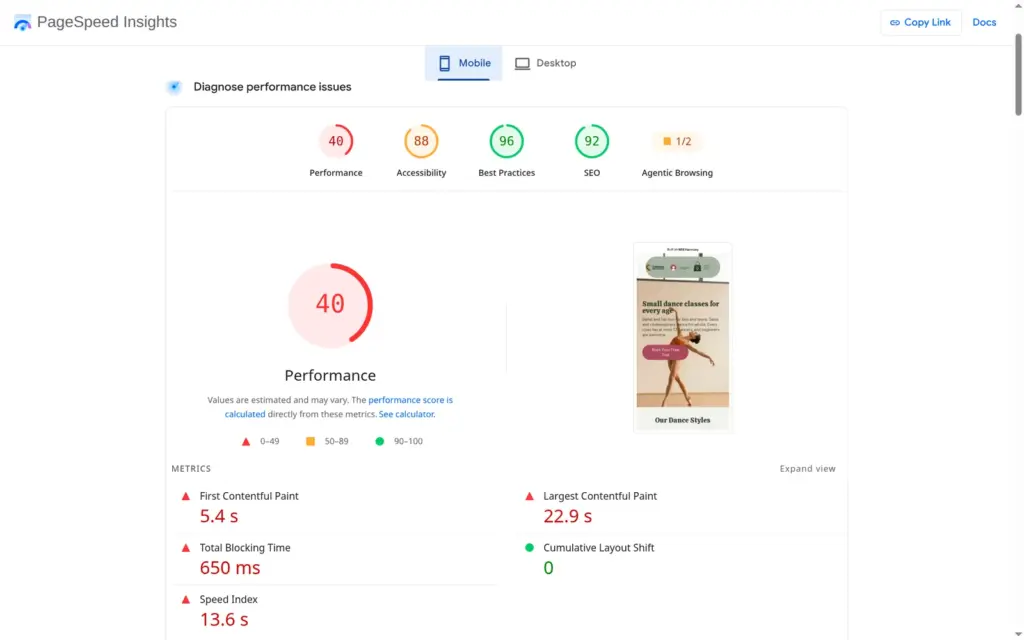
Task: Select the 650 ms value
Action: (230, 568)
